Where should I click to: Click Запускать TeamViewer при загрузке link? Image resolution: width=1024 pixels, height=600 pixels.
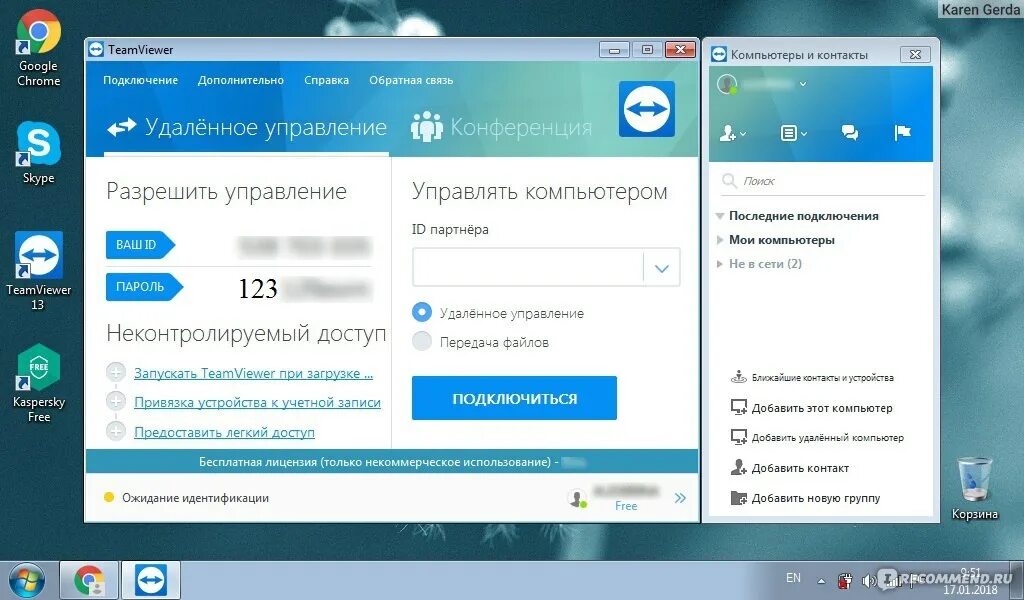(x=253, y=373)
